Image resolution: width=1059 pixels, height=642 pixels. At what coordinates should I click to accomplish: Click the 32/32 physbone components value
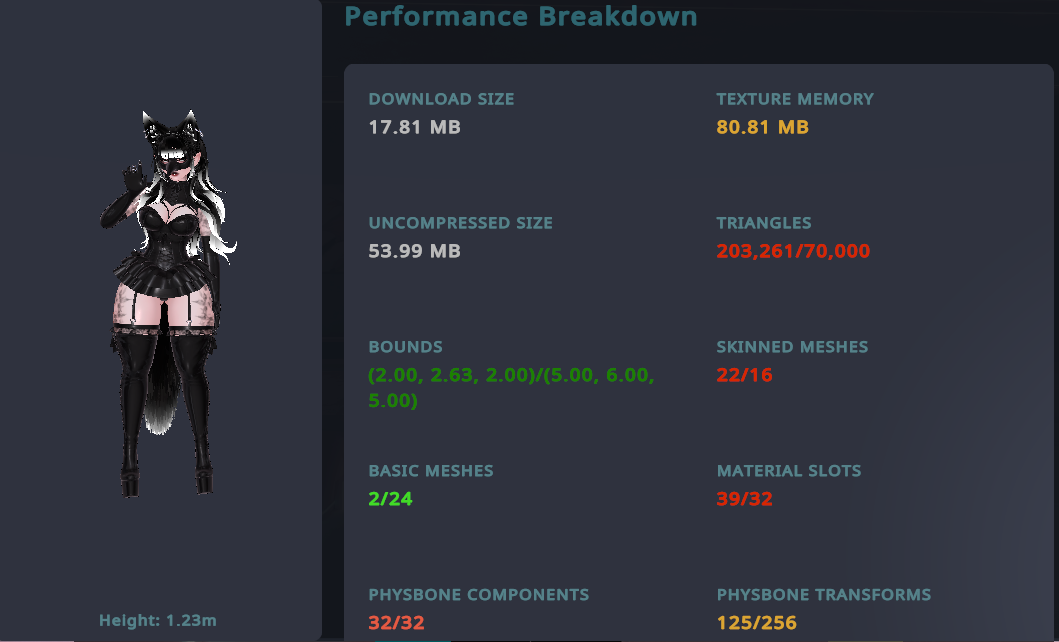pyautogui.click(x=396, y=623)
